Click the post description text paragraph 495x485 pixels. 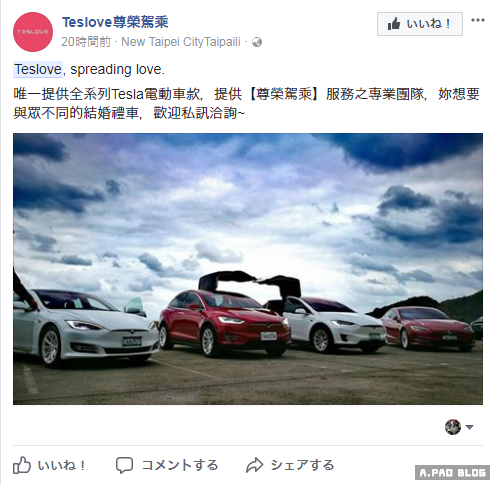pyautogui.click(x=247, y=103)
